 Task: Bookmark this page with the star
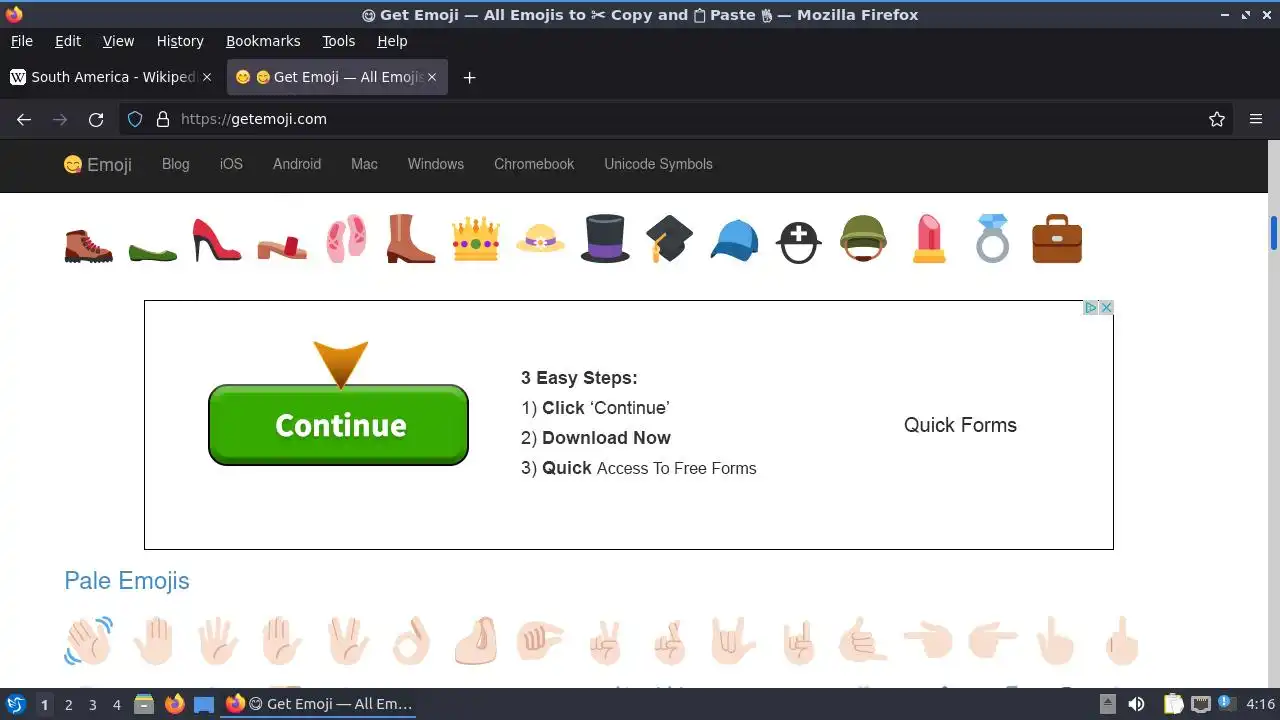[1217, 119]
